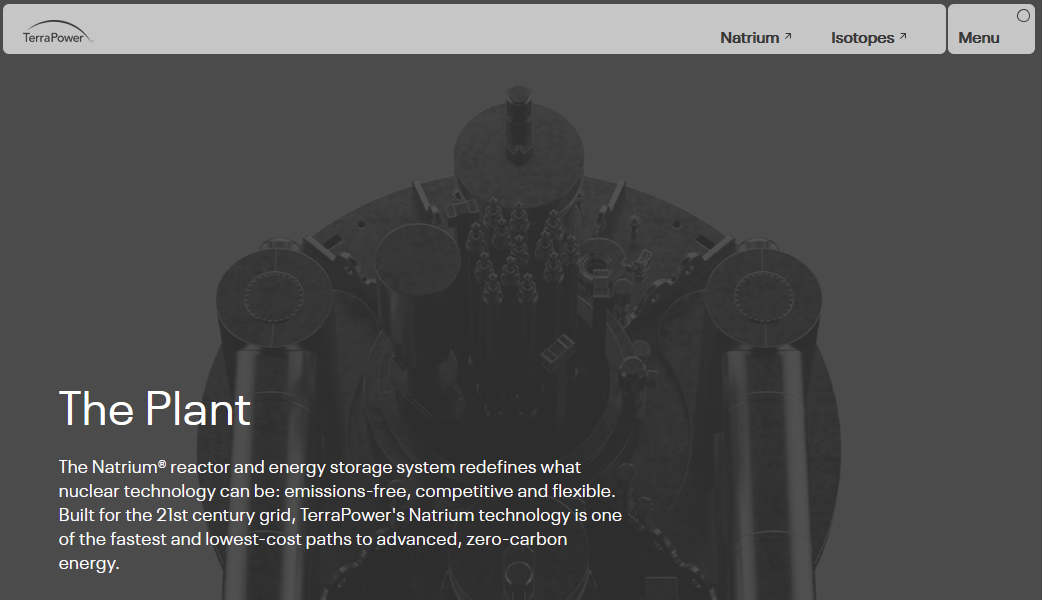Click the arrow icon next to Natrium
This screenshot has width=1042, height=600.
pyautogui.click(x=787, y=37)
